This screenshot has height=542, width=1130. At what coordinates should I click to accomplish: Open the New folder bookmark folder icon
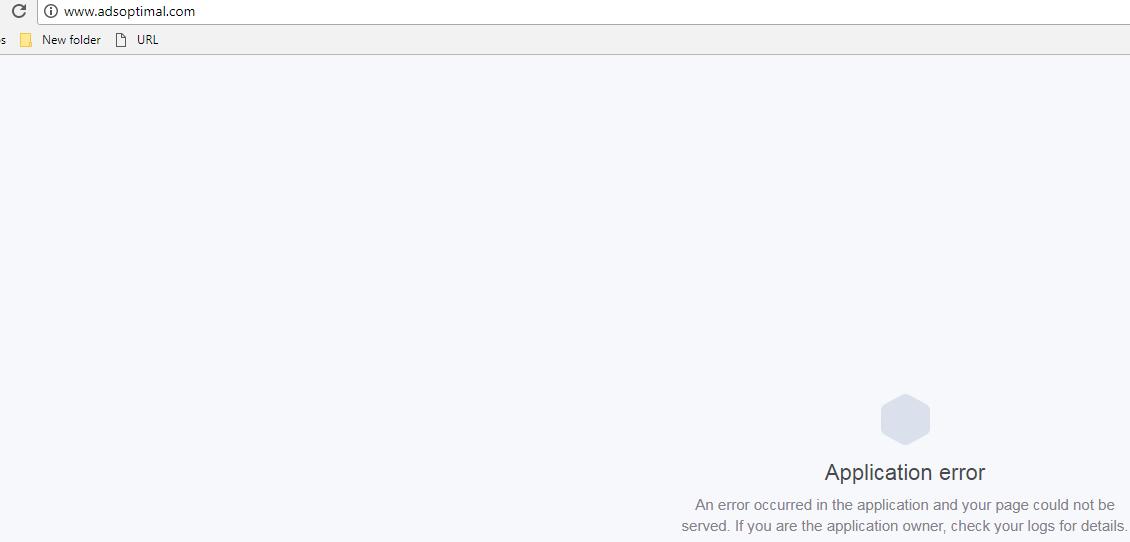pyautogui.click(x=26, y=40)
